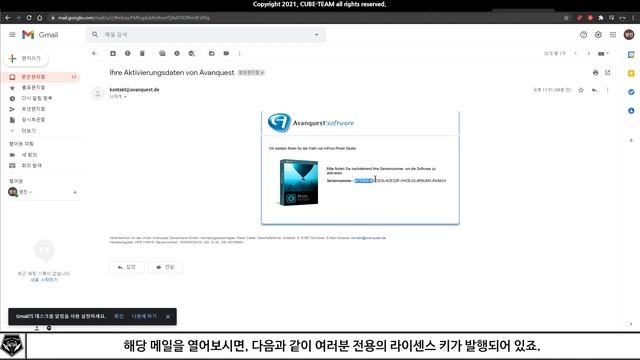Screen dimensions: 640x360
Task: Click the kontakt@avanquest.de link in footer
Action: (368, 238)
